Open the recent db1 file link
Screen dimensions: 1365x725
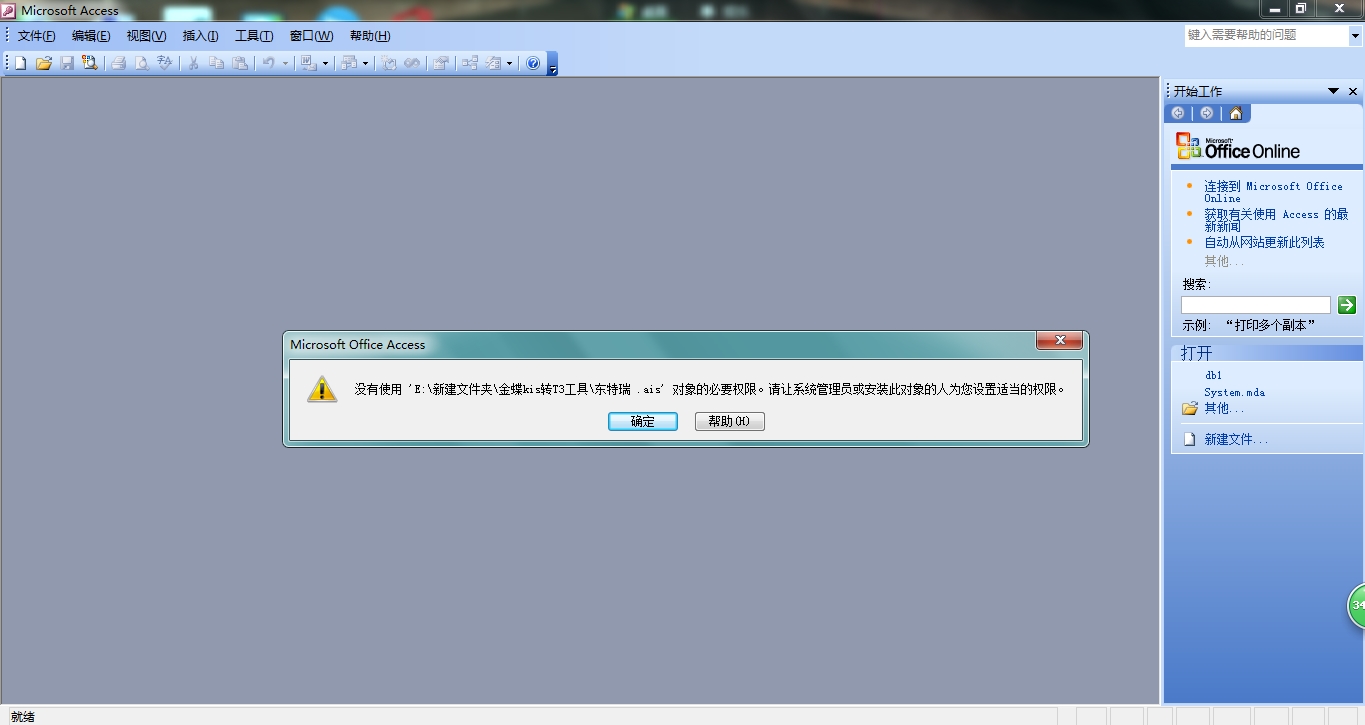(1213, 376)
